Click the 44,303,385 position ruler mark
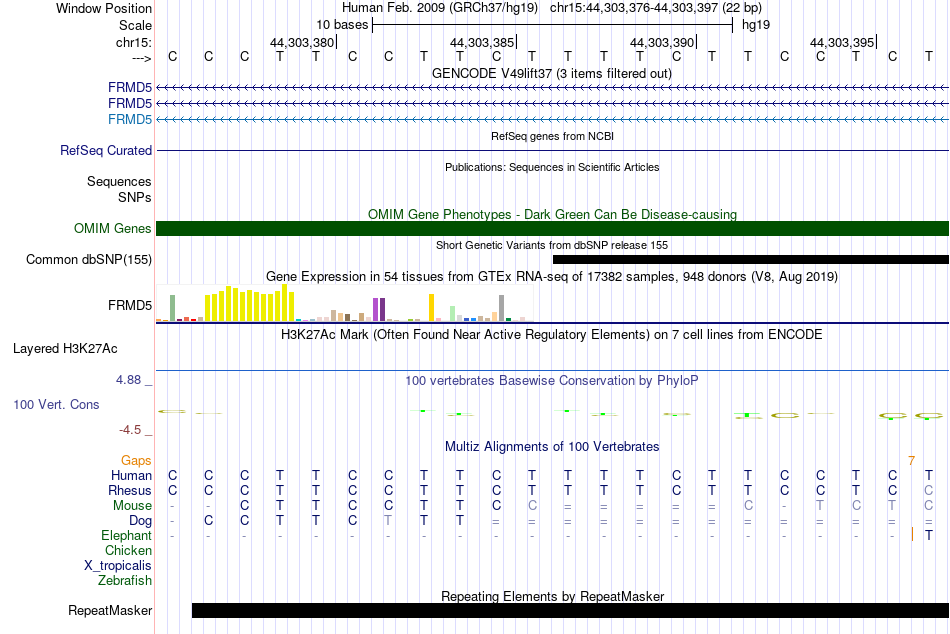The height and width of the screenshot is (634, 950). pyautogui.click(x=482, y=42)
